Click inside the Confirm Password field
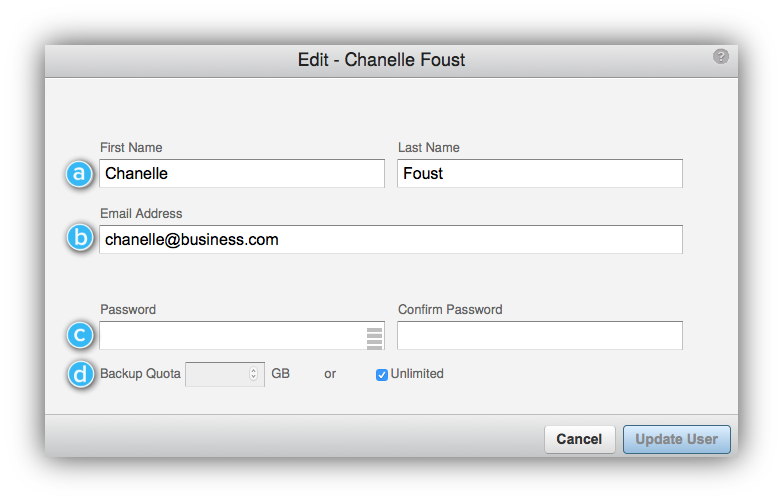 coord(540,335)
